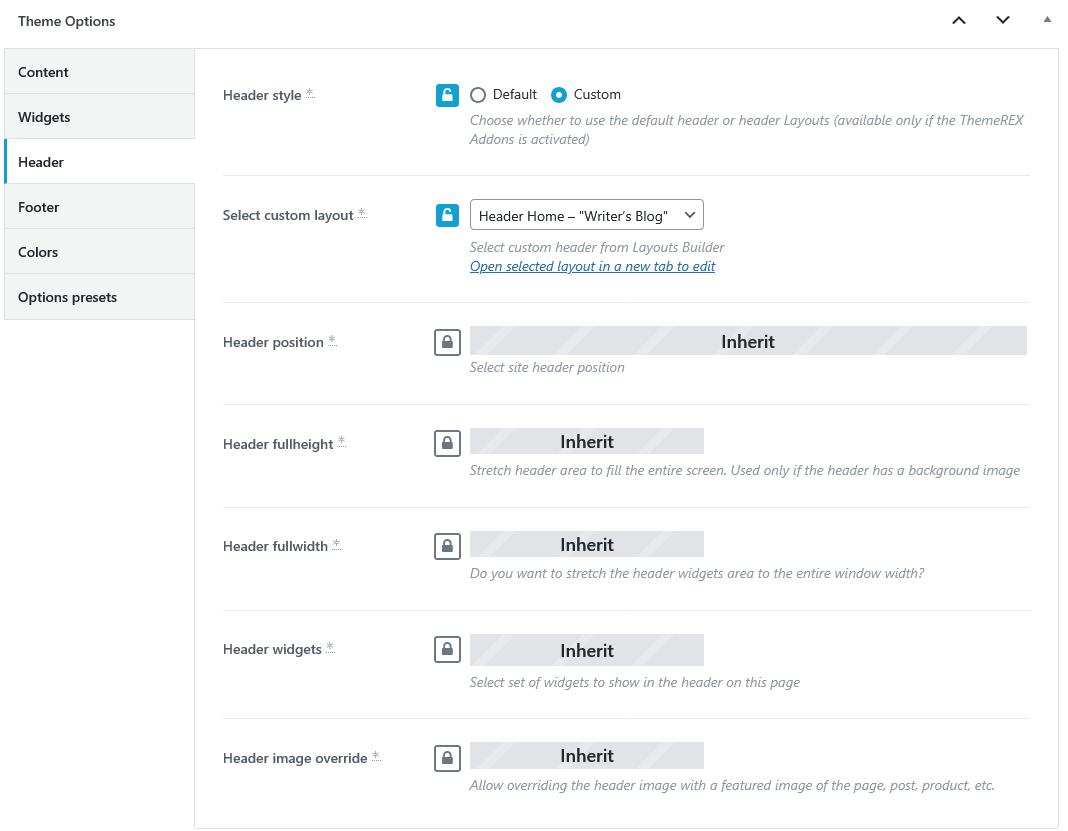The width and height of the screenshot is (1068, 831).
Task: Open the Content tab
Action: [x=99, y=72]
